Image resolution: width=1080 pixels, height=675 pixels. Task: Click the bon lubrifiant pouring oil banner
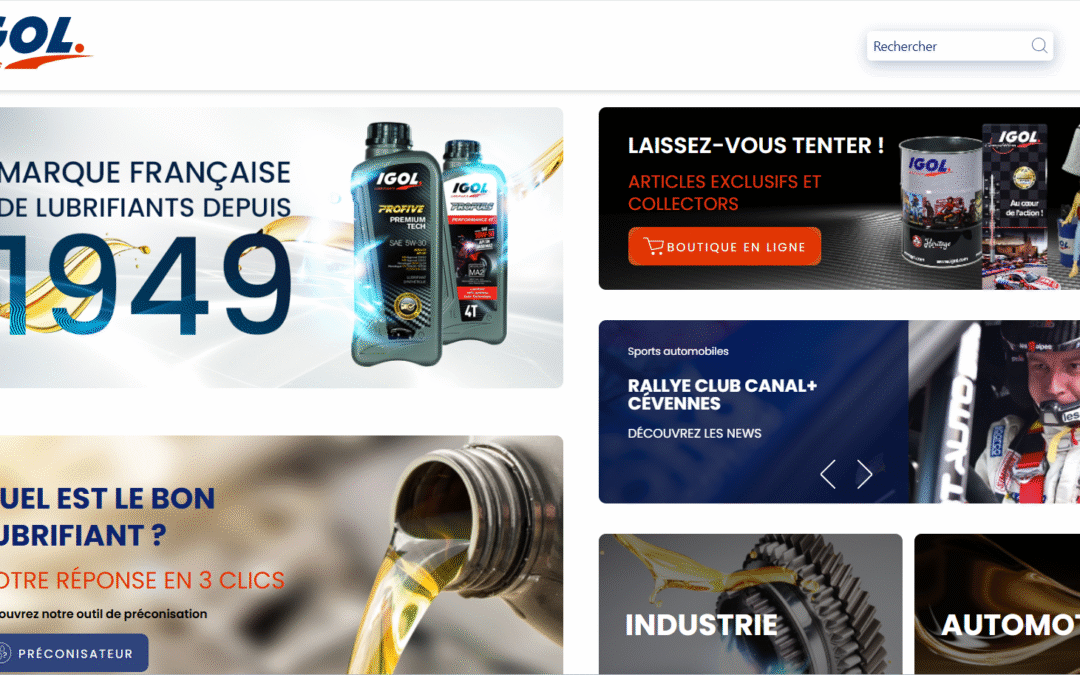click(x=281, y=555)
